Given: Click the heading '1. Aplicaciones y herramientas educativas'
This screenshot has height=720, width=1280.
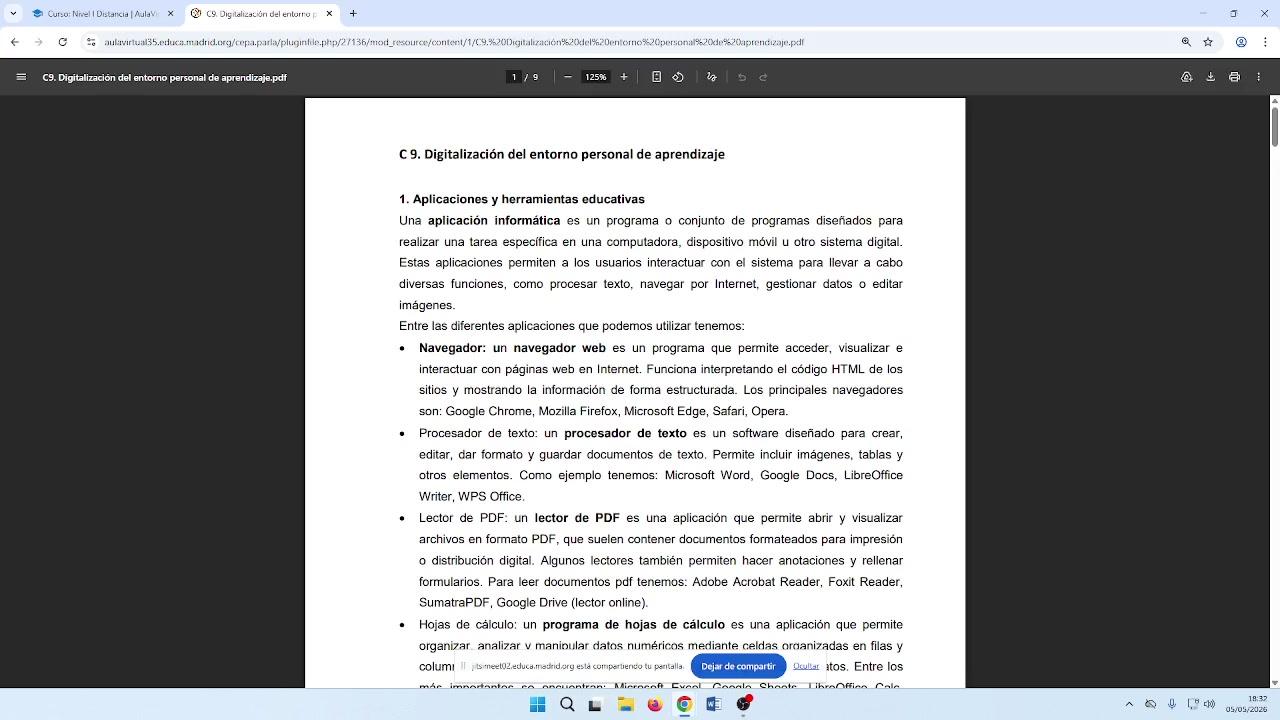Looking at the screenshot, I should point(522,199).
